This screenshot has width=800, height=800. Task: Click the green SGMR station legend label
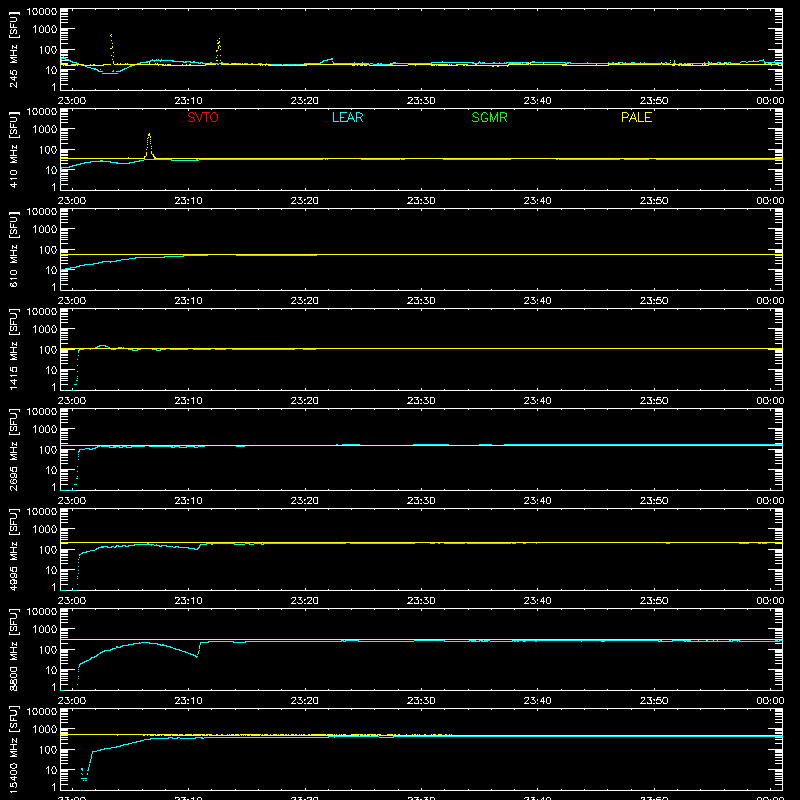coord(489,117)
